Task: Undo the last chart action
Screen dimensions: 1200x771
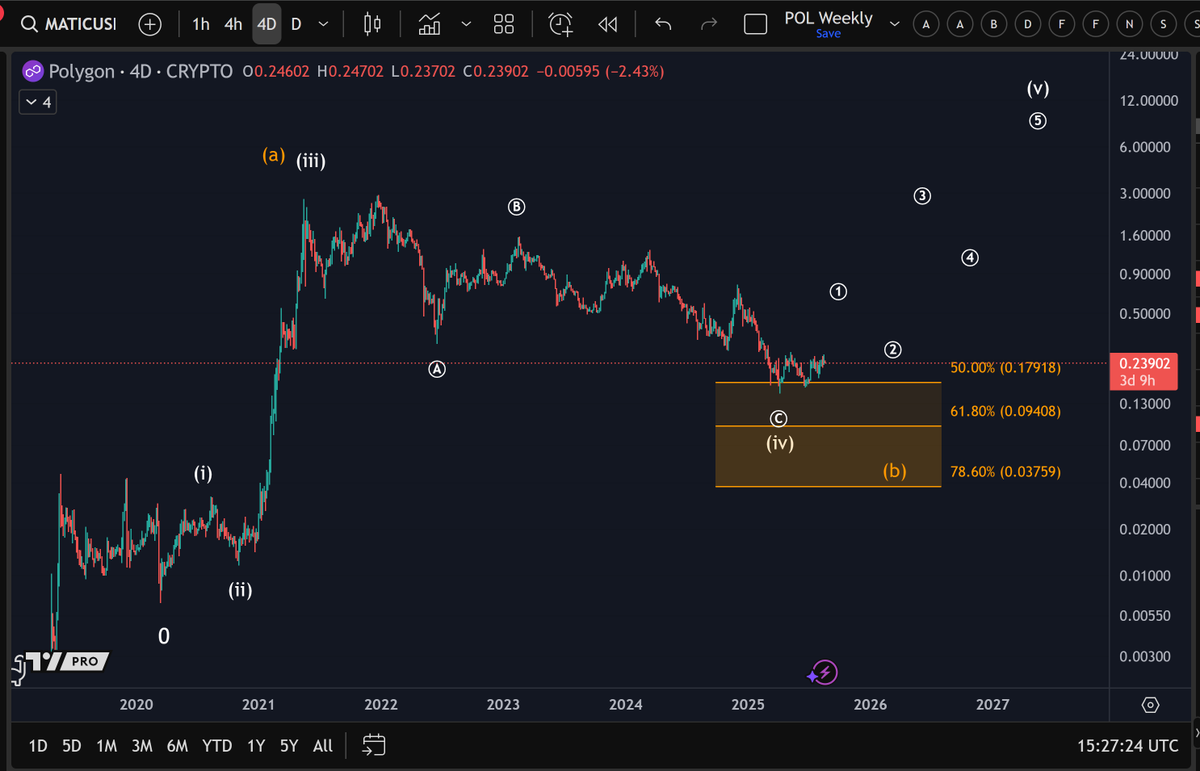Action: pyautogui.click(x=662, y=23)
